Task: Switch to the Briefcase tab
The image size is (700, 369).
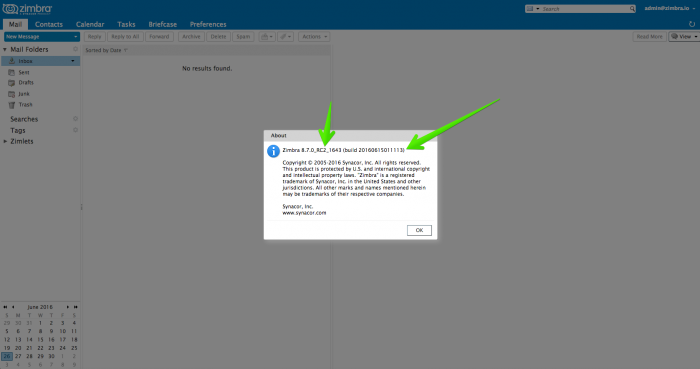Action: pos(162,25)
